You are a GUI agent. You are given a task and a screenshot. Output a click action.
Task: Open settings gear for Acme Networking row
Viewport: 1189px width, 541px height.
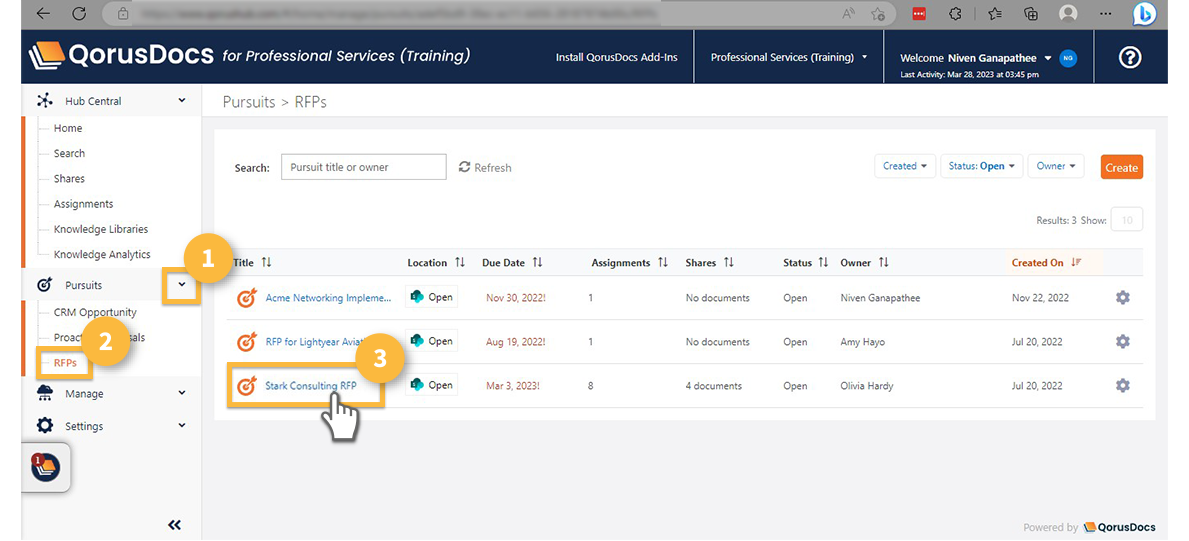(x=1122, y=297)
